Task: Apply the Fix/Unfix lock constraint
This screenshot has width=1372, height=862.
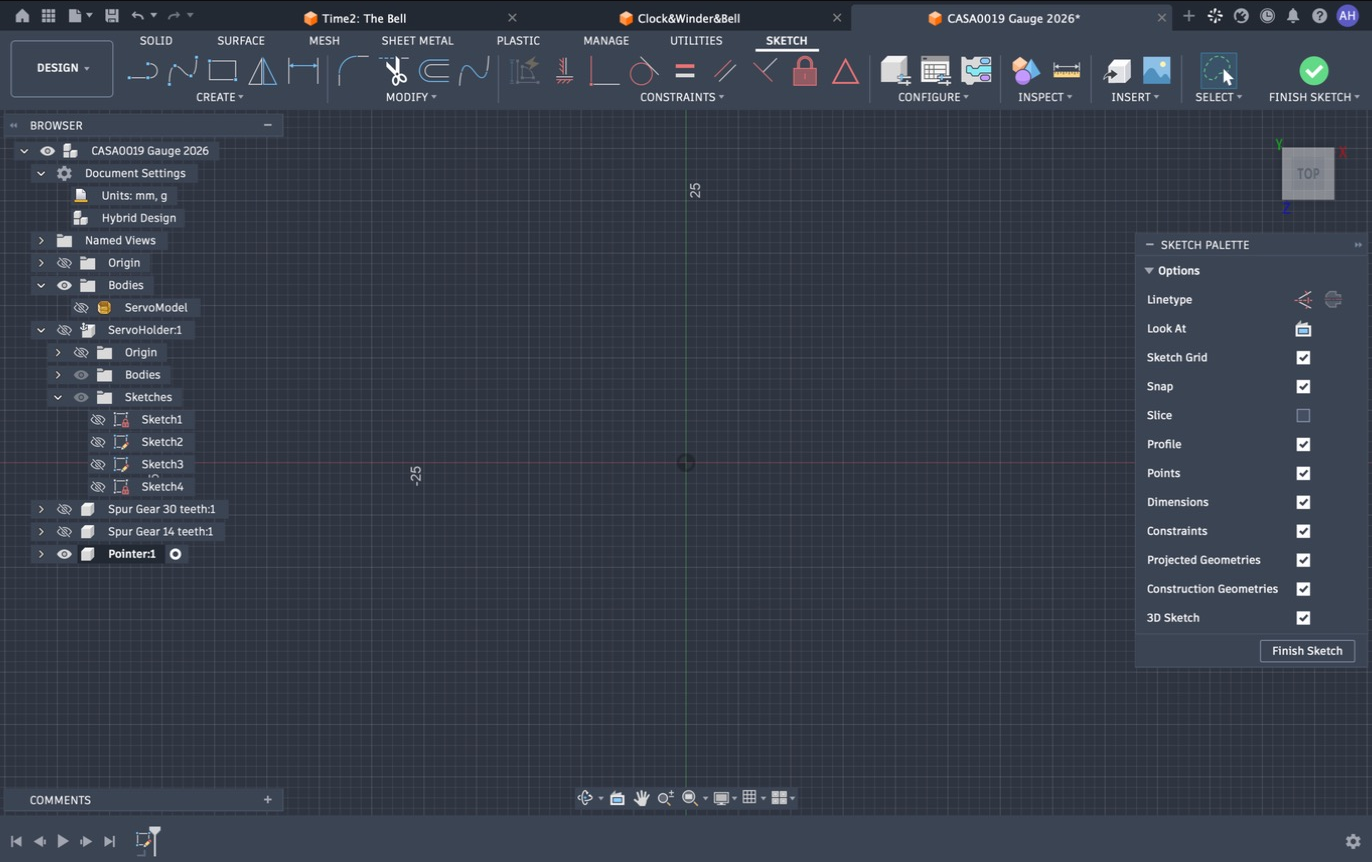Action: pyautogui.click(x=805, y=71)
